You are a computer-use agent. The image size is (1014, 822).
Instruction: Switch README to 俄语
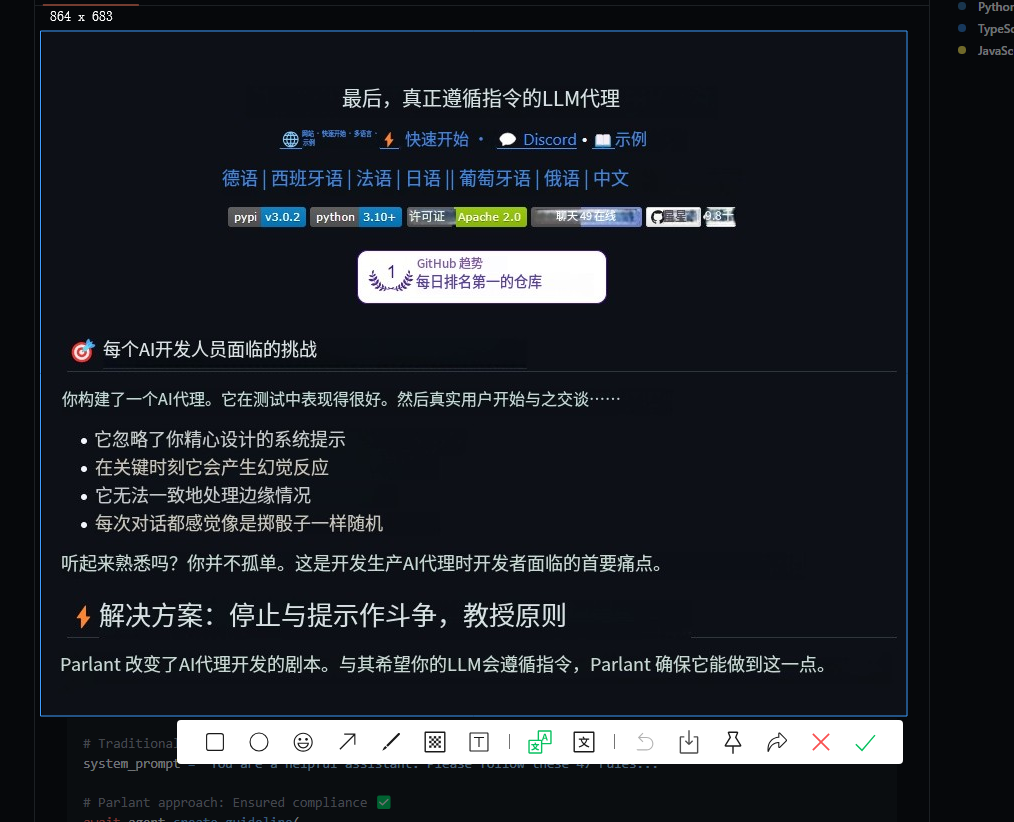tap(561, 178)
